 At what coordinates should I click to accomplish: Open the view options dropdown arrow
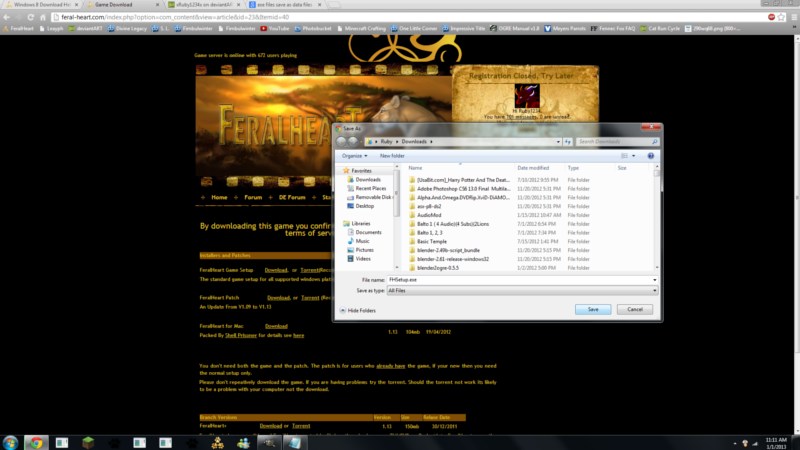pos(634,156)
